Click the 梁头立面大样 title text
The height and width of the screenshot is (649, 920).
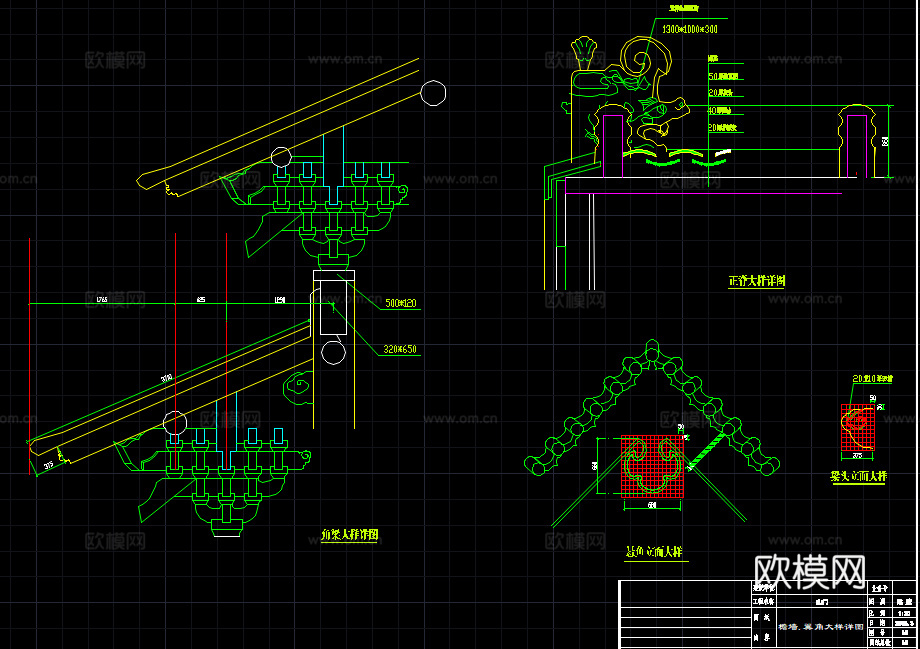pos(858,476)
